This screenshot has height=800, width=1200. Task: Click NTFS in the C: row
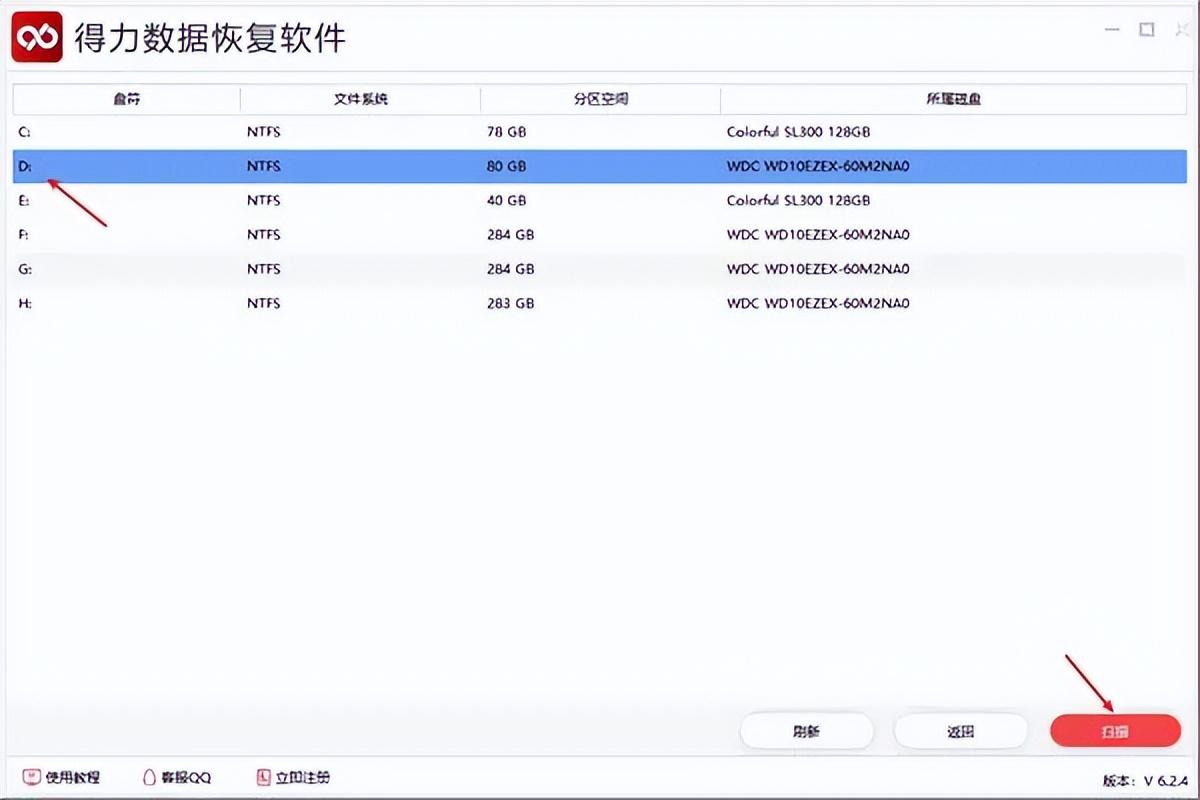[263, 132]
